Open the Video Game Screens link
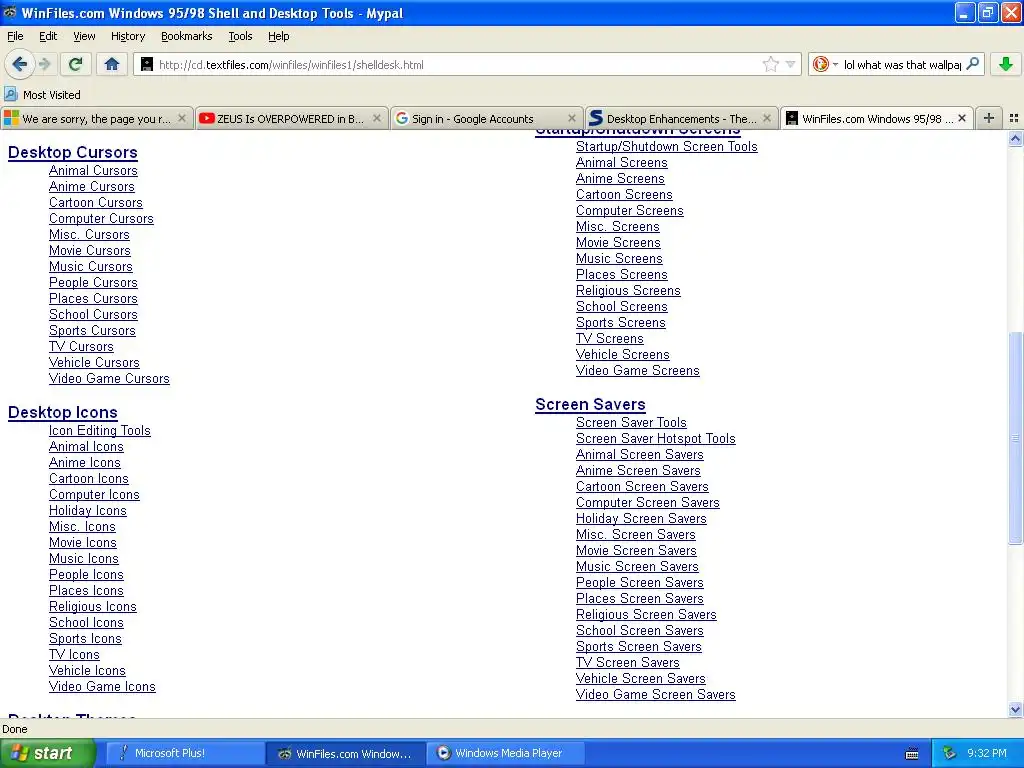Viewport: 1024px width, 768px height. [637, 370]
